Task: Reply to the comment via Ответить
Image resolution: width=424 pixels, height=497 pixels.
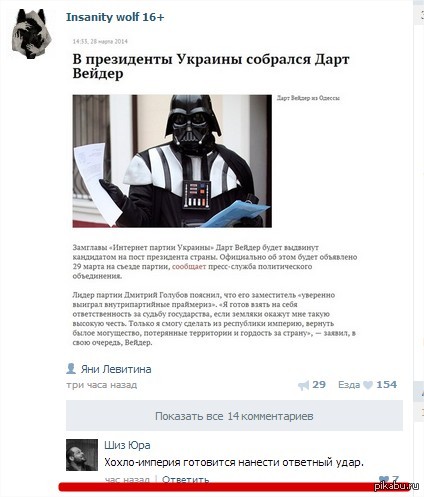Action: [x=185, y=479]
